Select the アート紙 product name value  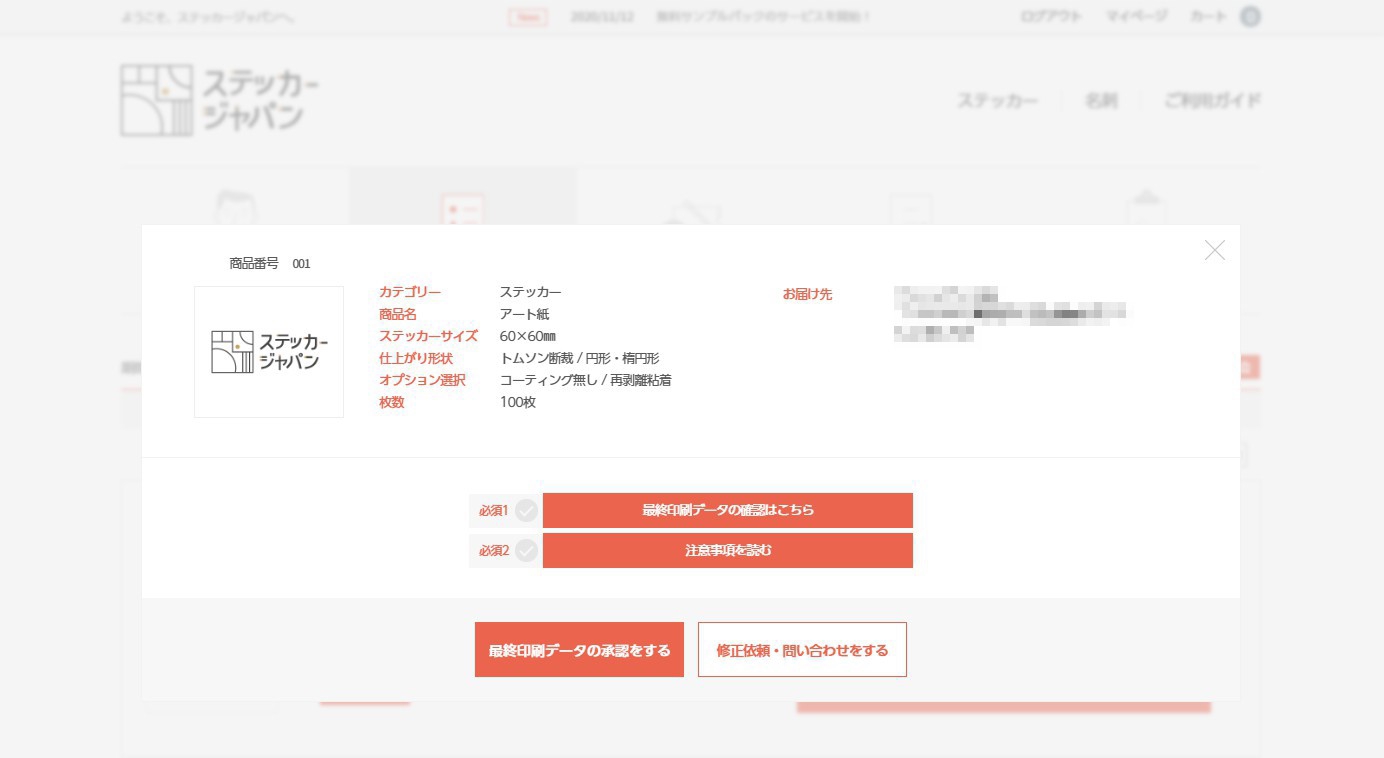coord(524,314)
